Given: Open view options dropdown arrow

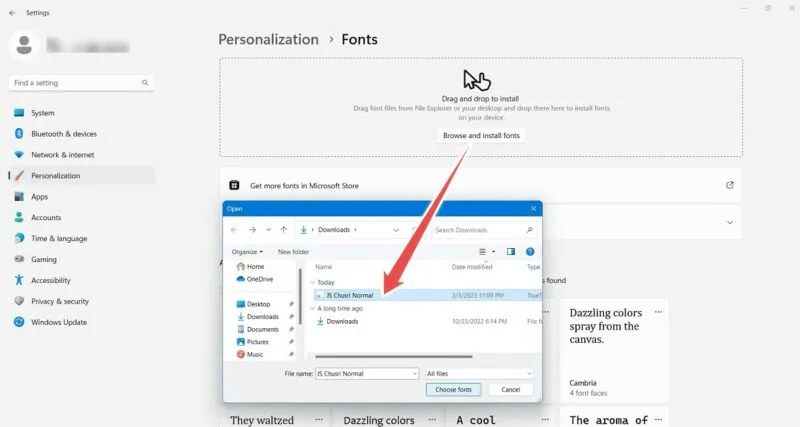Looking at the screenshot, I should (493, 252).
